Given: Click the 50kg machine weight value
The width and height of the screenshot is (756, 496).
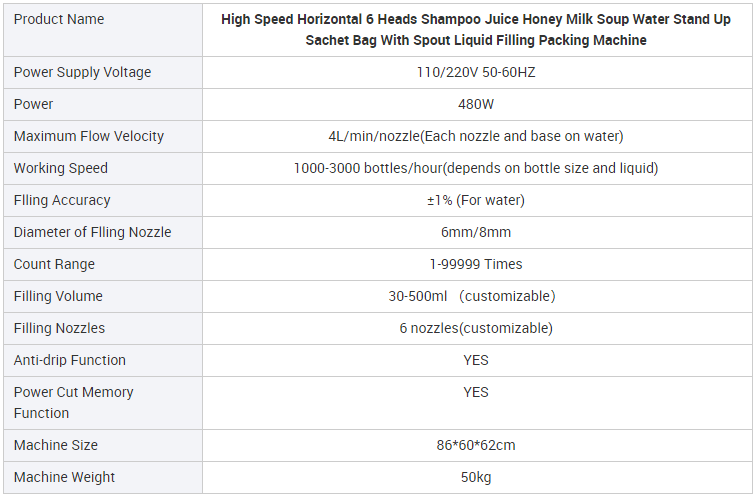Looking at the screenshot, I should tap(476, 477).
